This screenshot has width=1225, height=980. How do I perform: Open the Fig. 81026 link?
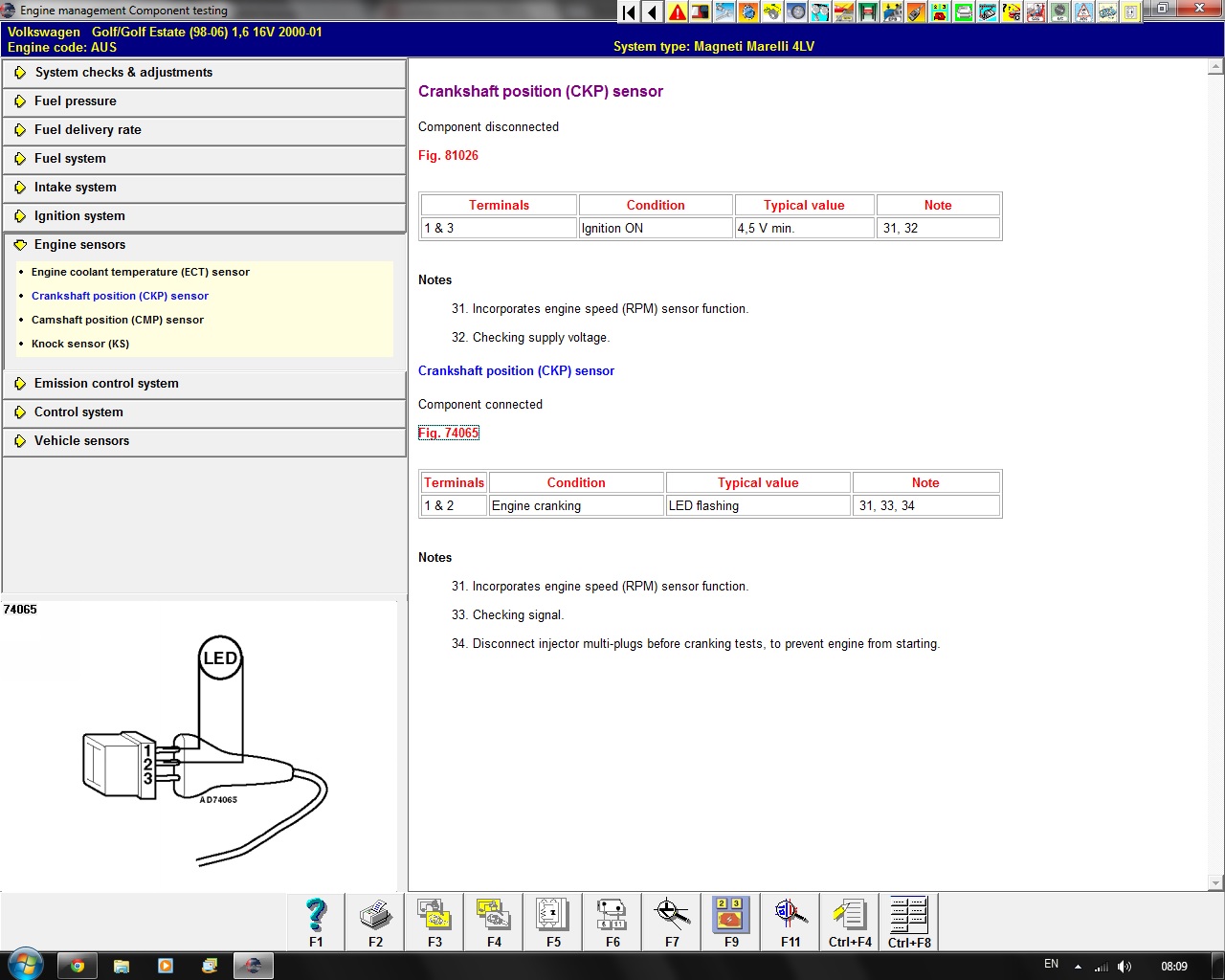pos(448,155)
